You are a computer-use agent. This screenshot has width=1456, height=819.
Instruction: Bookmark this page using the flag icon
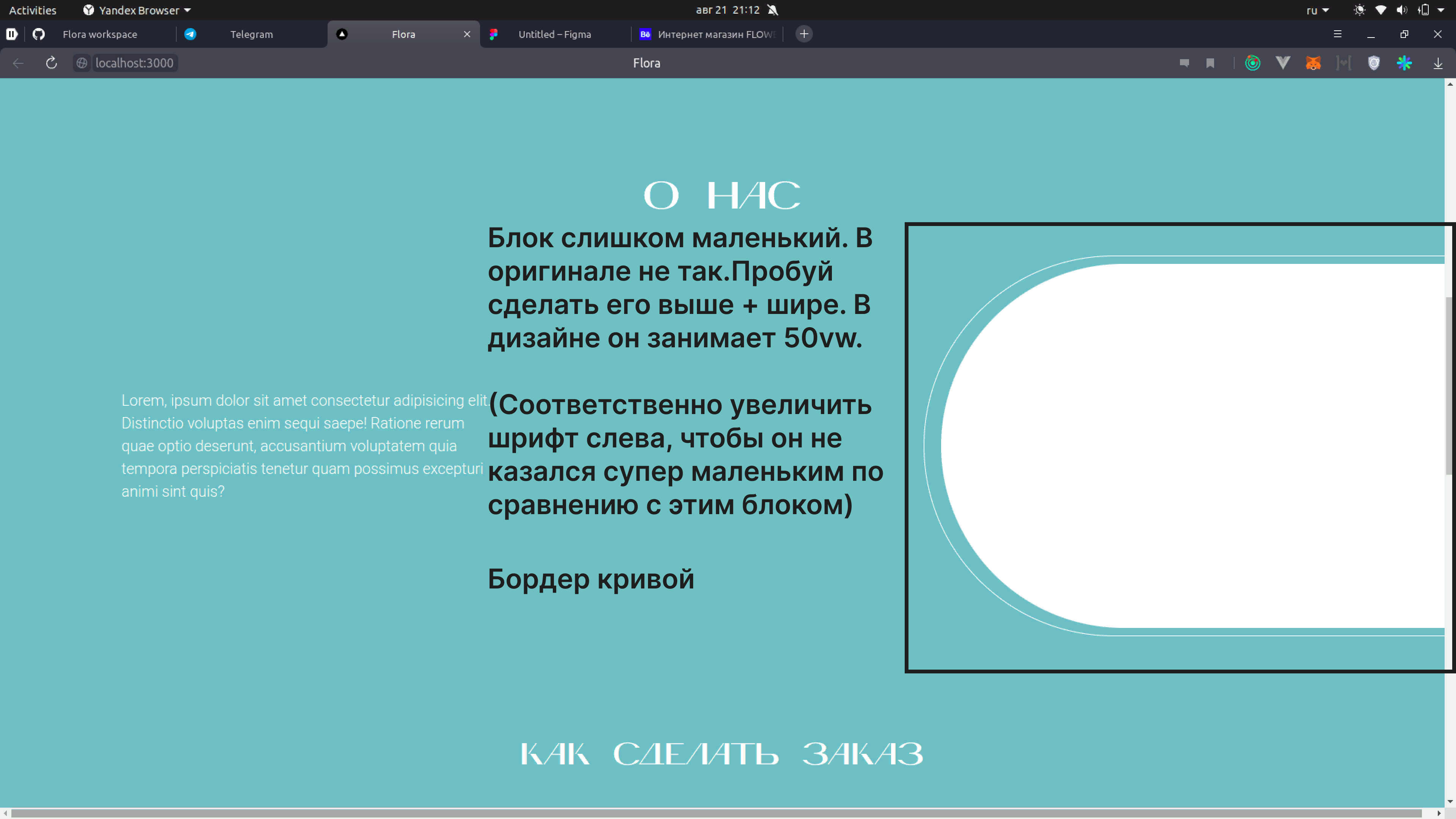(x=1210, y=63)
